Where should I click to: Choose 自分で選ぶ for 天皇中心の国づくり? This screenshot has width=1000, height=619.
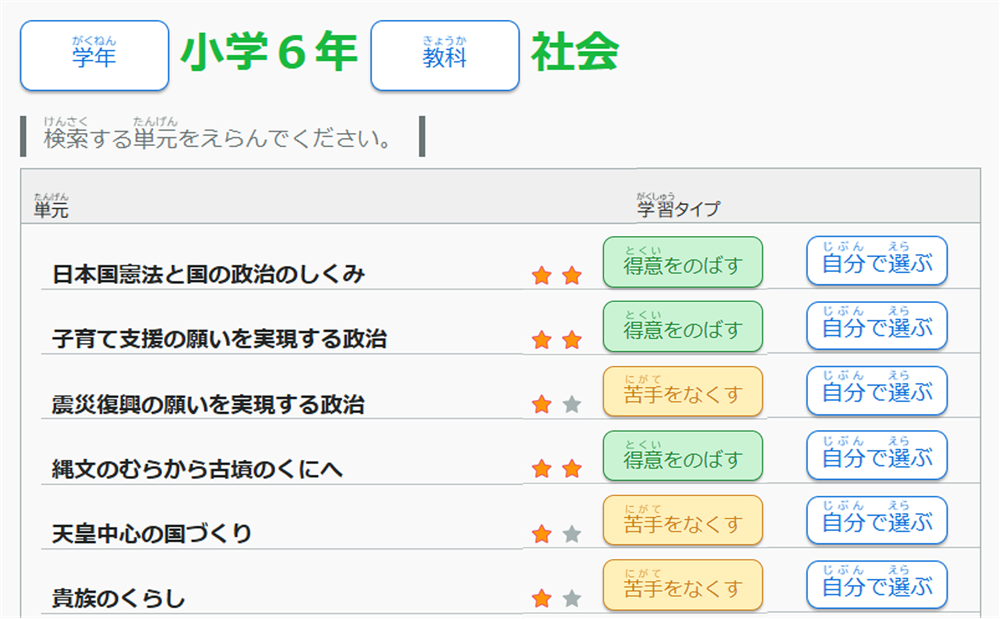tap(877, 521)
